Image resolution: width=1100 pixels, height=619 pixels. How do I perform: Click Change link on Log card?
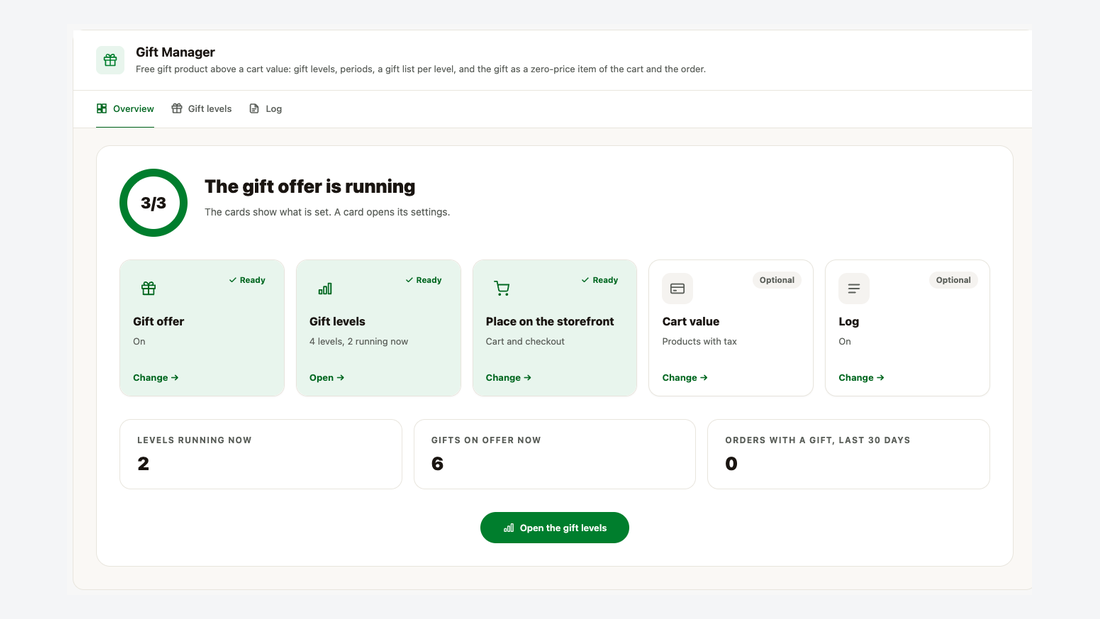click(x=861, y=378)
